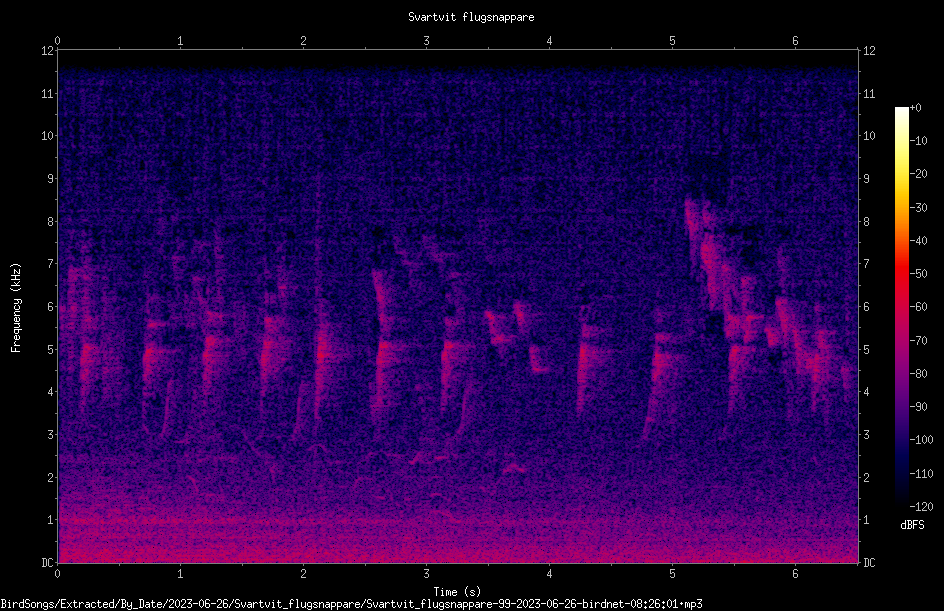Click the color scale gradient bar

(901, 307)
